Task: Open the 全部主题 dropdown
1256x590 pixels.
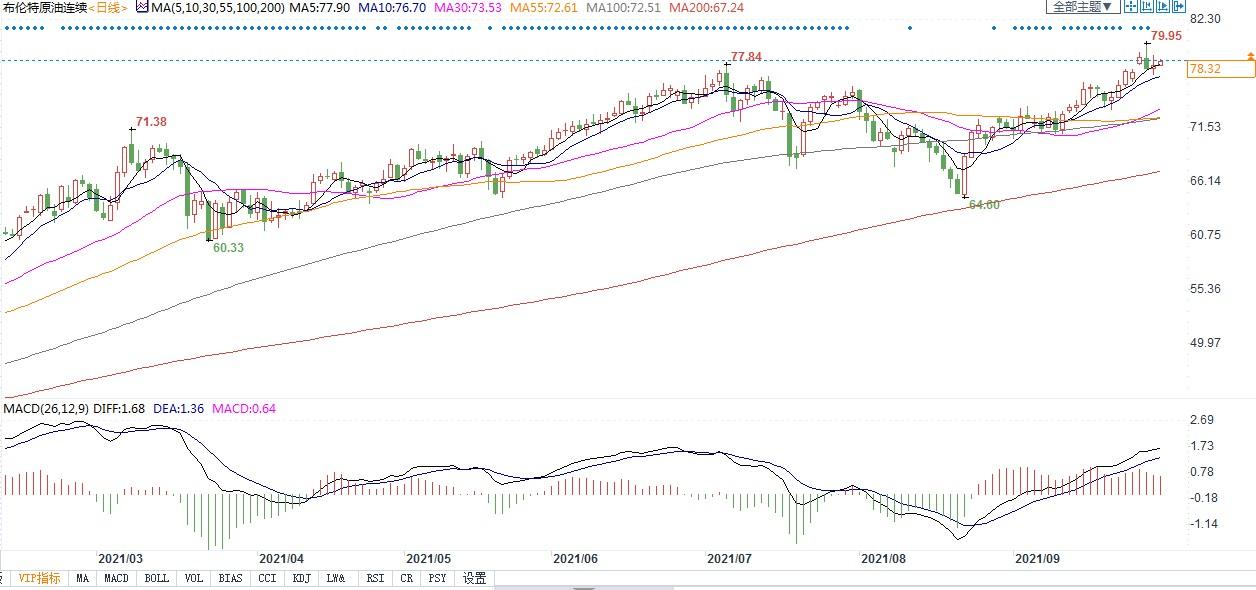Action: [x=1080, y=7]
